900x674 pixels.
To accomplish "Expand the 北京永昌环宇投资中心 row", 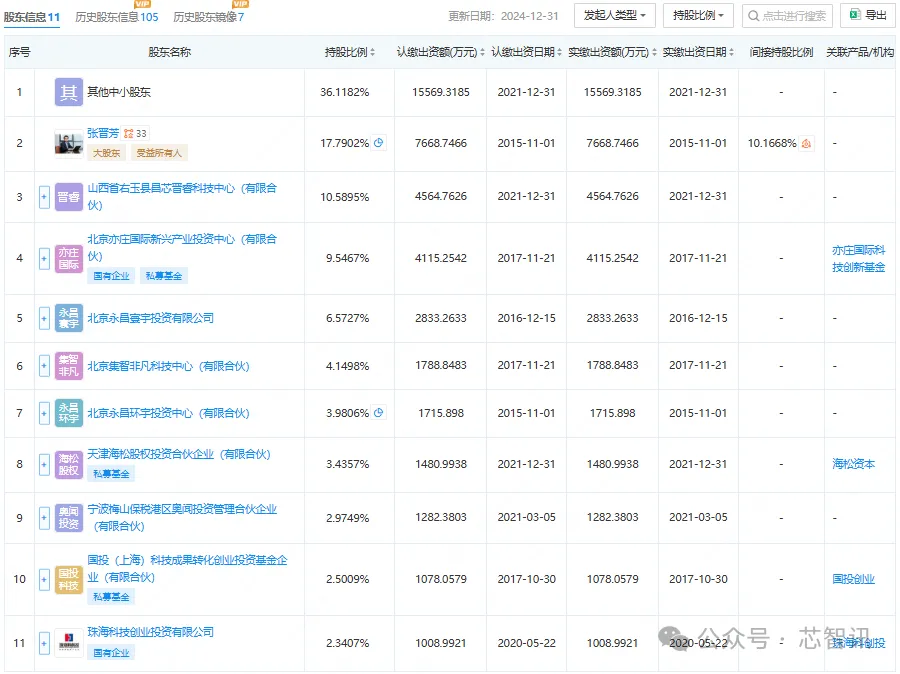I will [44, 413].
